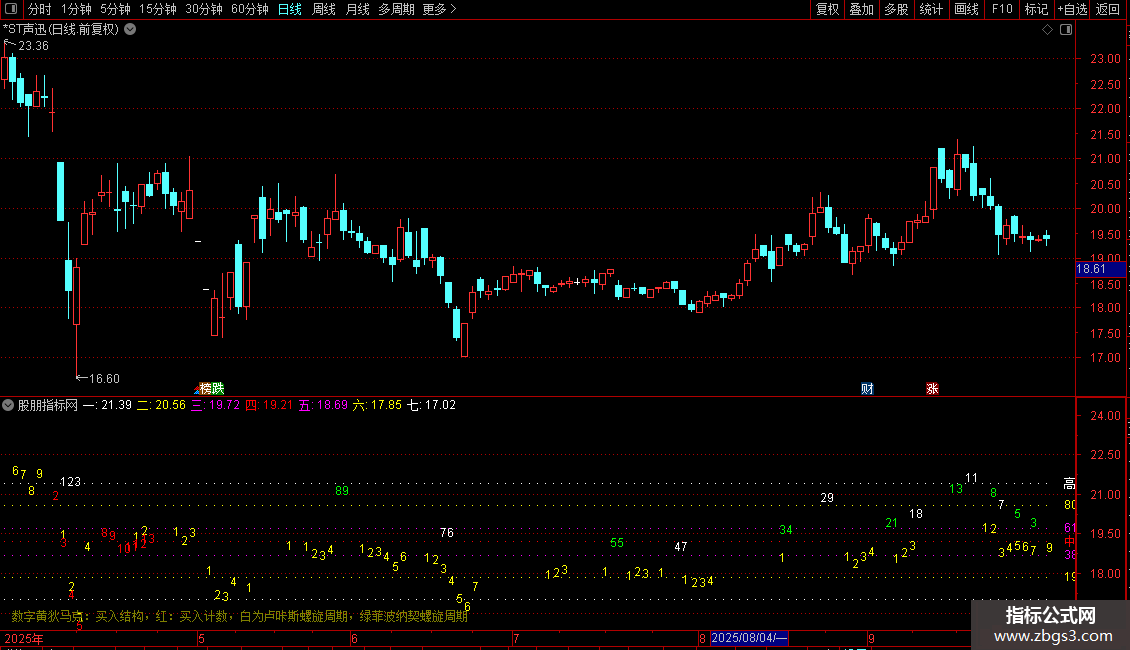Click the white 76 spiral cycle number
This screenshot has height=650, width=1130.
pos(447,533)
